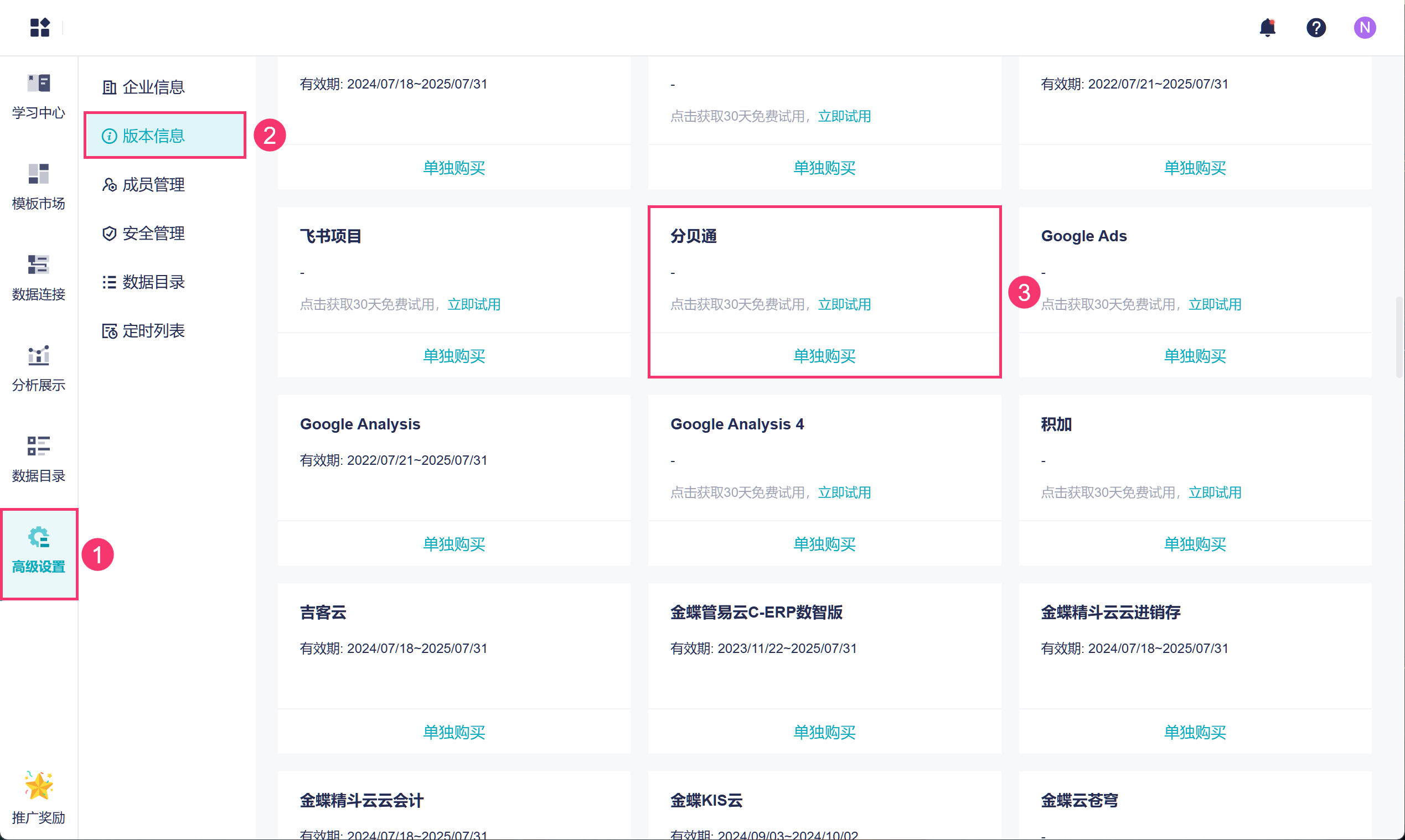Click the app grid logo icon
Screen dimensions: 1405x840
click(40, 27)
